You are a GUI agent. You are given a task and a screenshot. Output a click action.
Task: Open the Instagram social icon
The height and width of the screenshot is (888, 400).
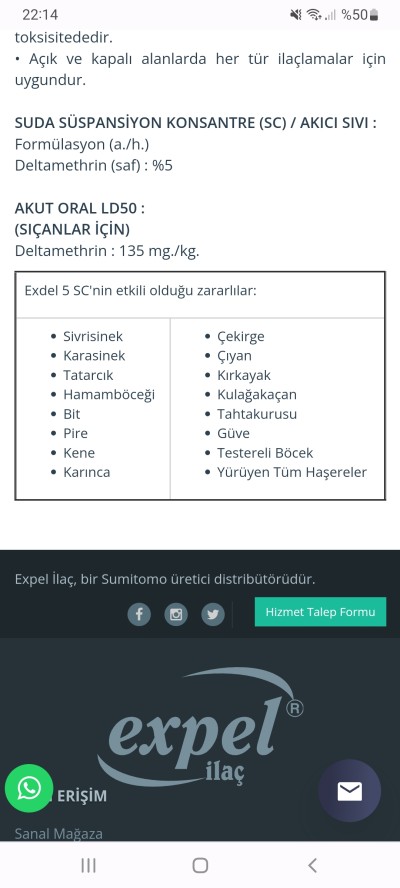point(176,614)
